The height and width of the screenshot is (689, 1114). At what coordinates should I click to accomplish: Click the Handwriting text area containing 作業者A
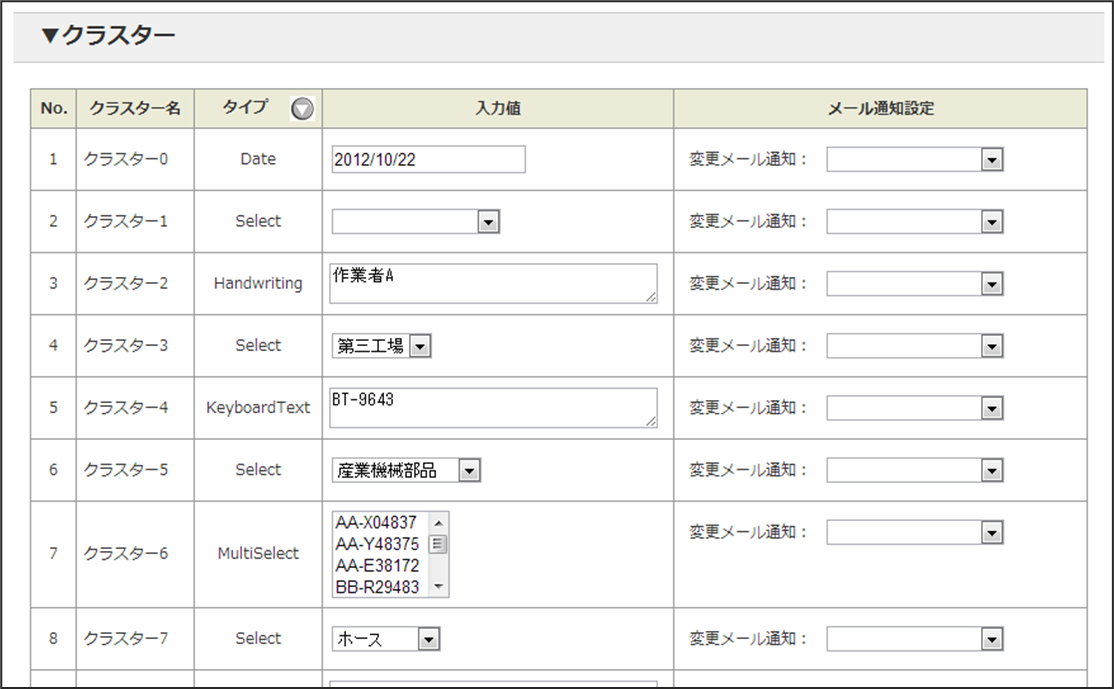pyautogui.click(x=493, y=283)
